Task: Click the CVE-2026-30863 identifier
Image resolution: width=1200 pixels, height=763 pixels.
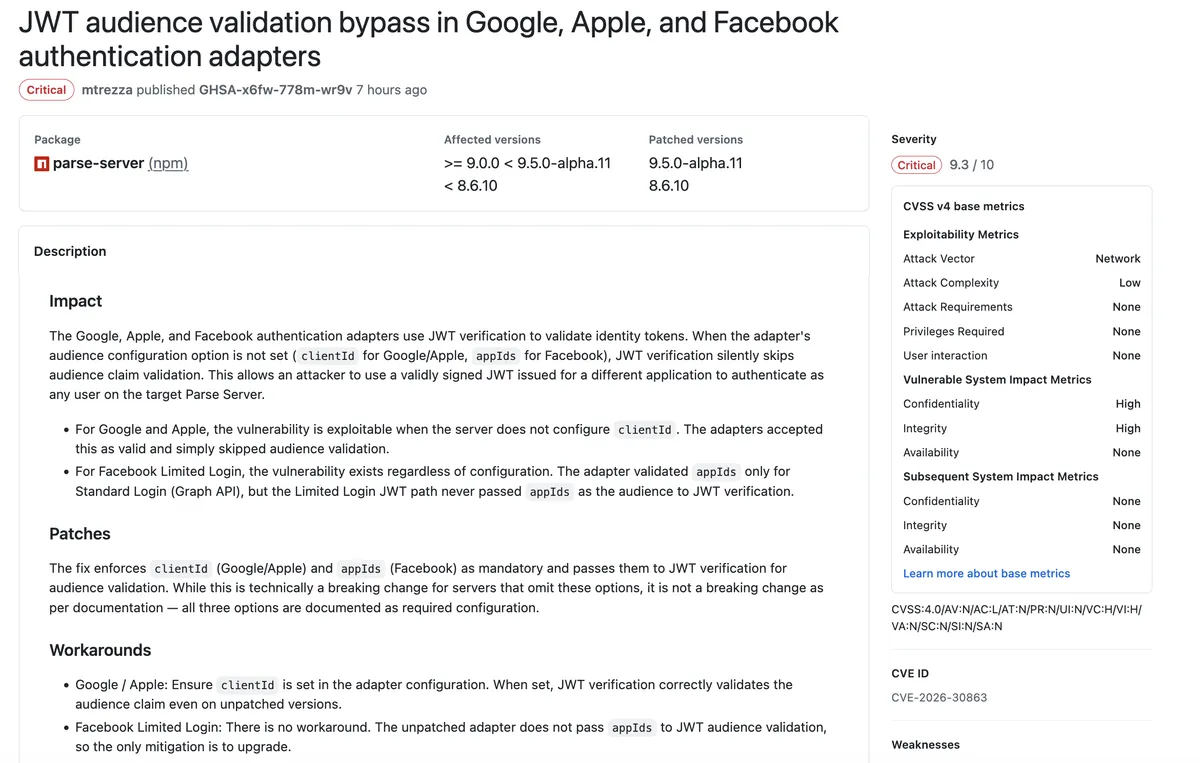Action: (939, 697)
